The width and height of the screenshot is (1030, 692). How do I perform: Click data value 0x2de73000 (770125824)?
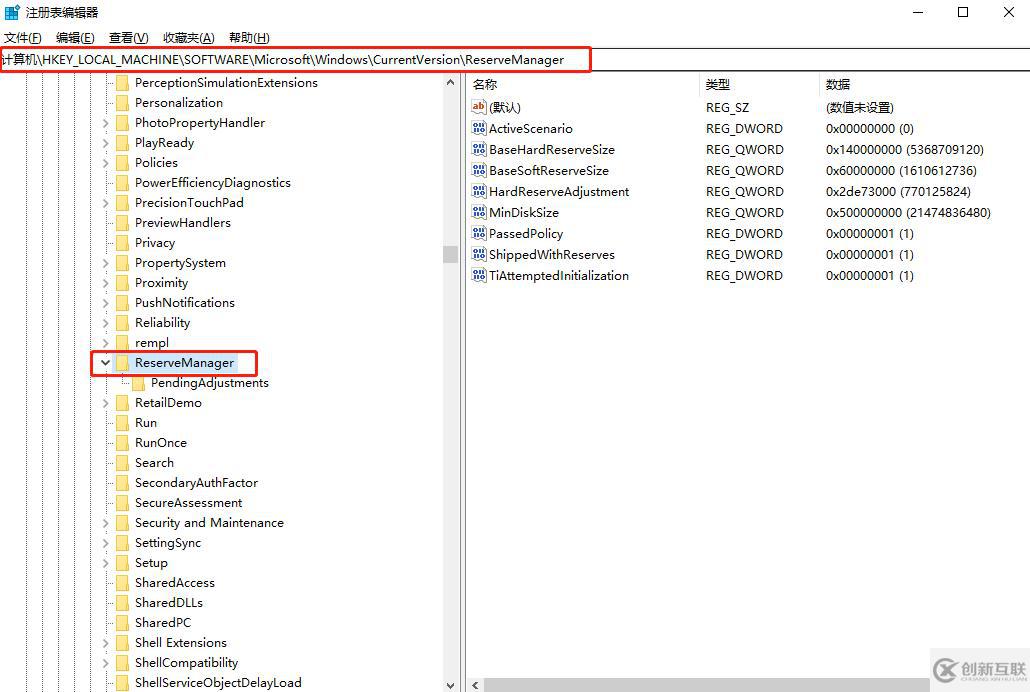click(898, 191)
